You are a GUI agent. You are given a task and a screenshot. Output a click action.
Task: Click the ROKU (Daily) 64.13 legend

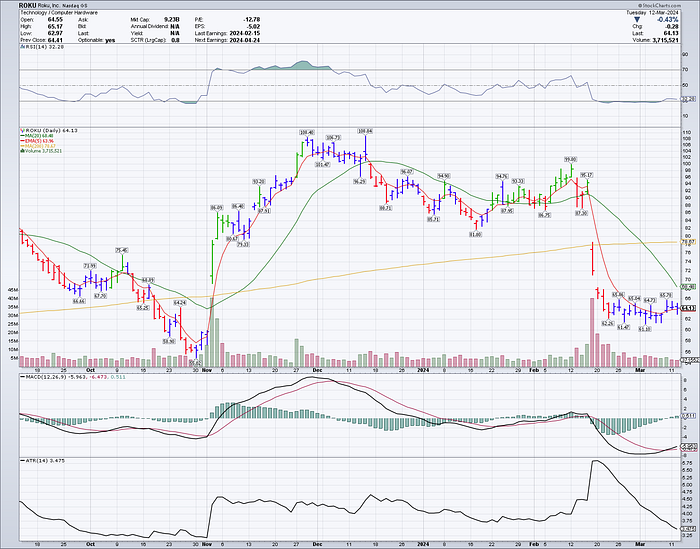tap(50, 130)
